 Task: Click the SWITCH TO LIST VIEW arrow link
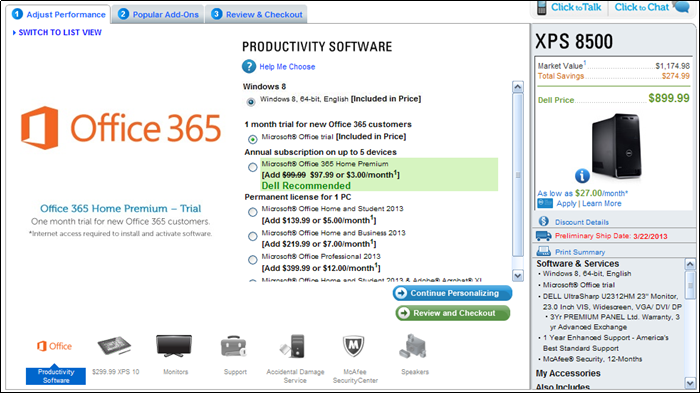coord(57,33)
